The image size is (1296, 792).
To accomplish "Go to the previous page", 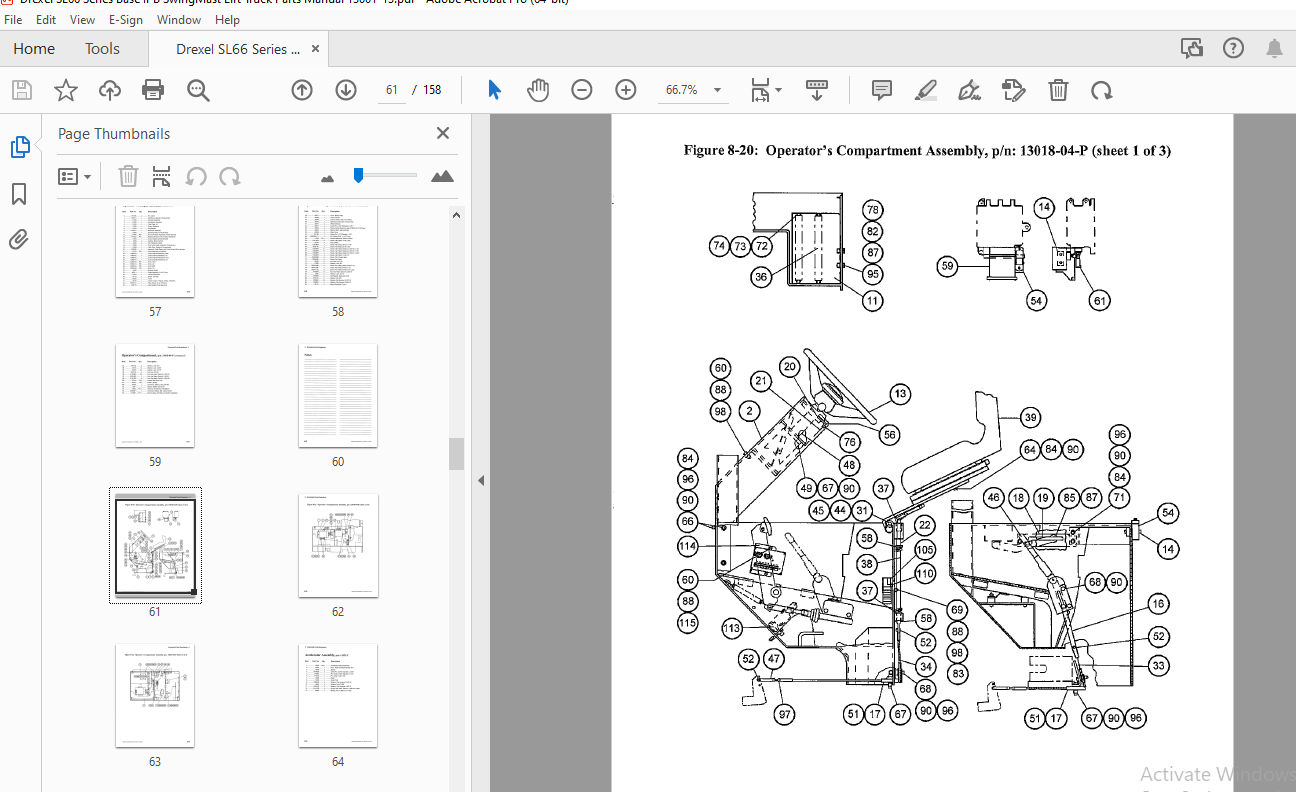I will 302,90.
